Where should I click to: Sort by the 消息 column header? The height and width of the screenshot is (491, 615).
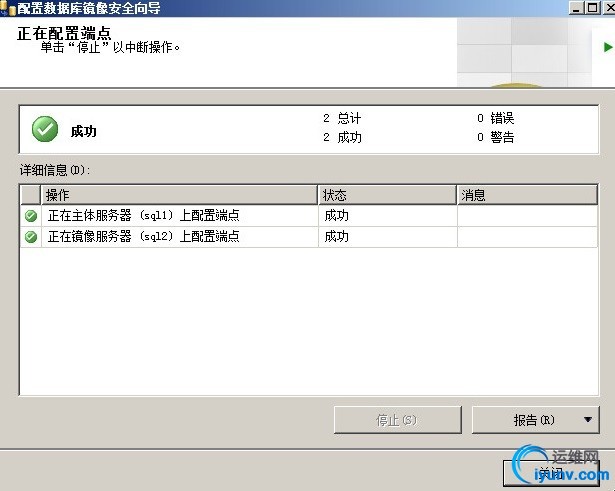(x=527, y=195)
